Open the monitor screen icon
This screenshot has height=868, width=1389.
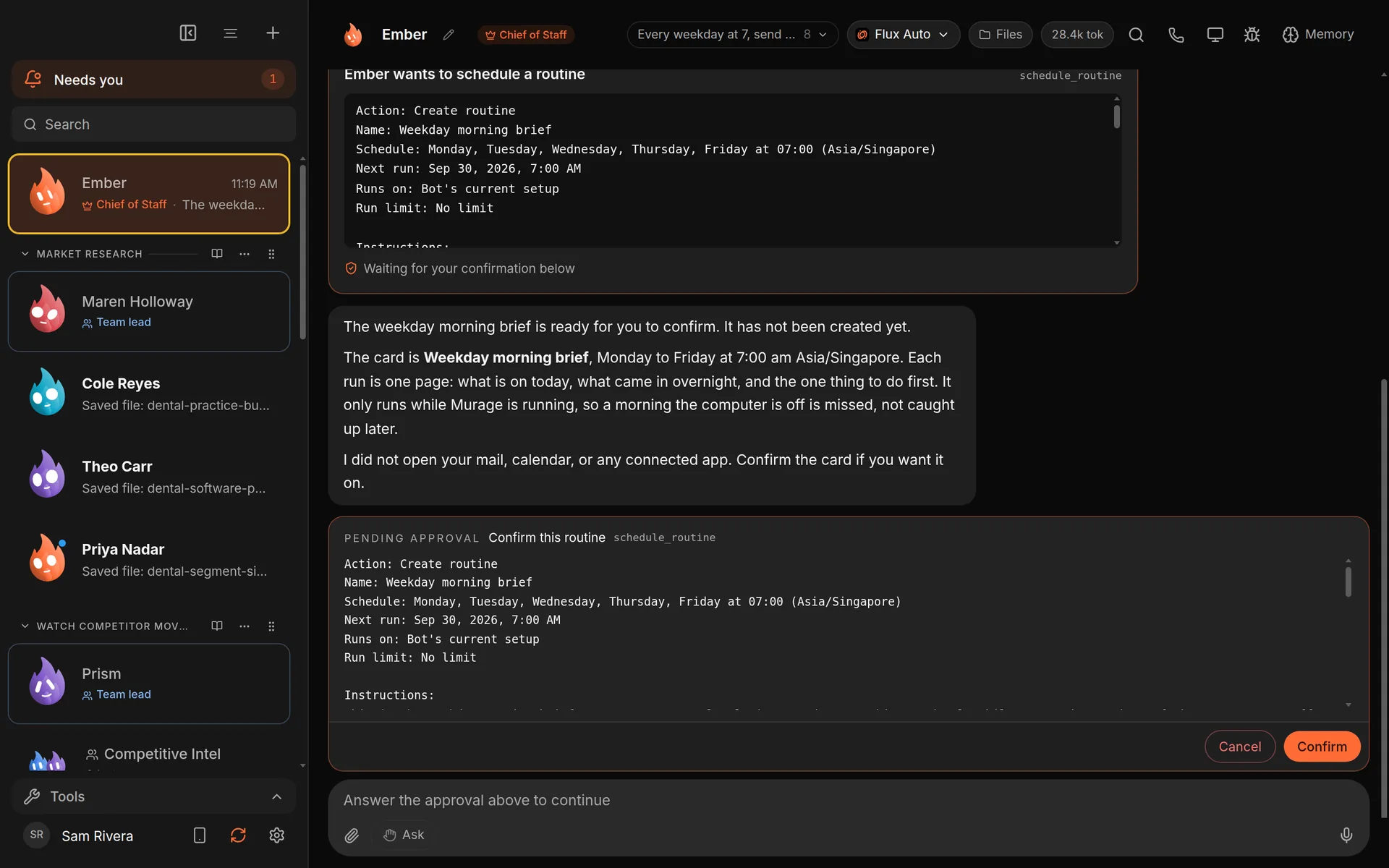[1215, 35]
